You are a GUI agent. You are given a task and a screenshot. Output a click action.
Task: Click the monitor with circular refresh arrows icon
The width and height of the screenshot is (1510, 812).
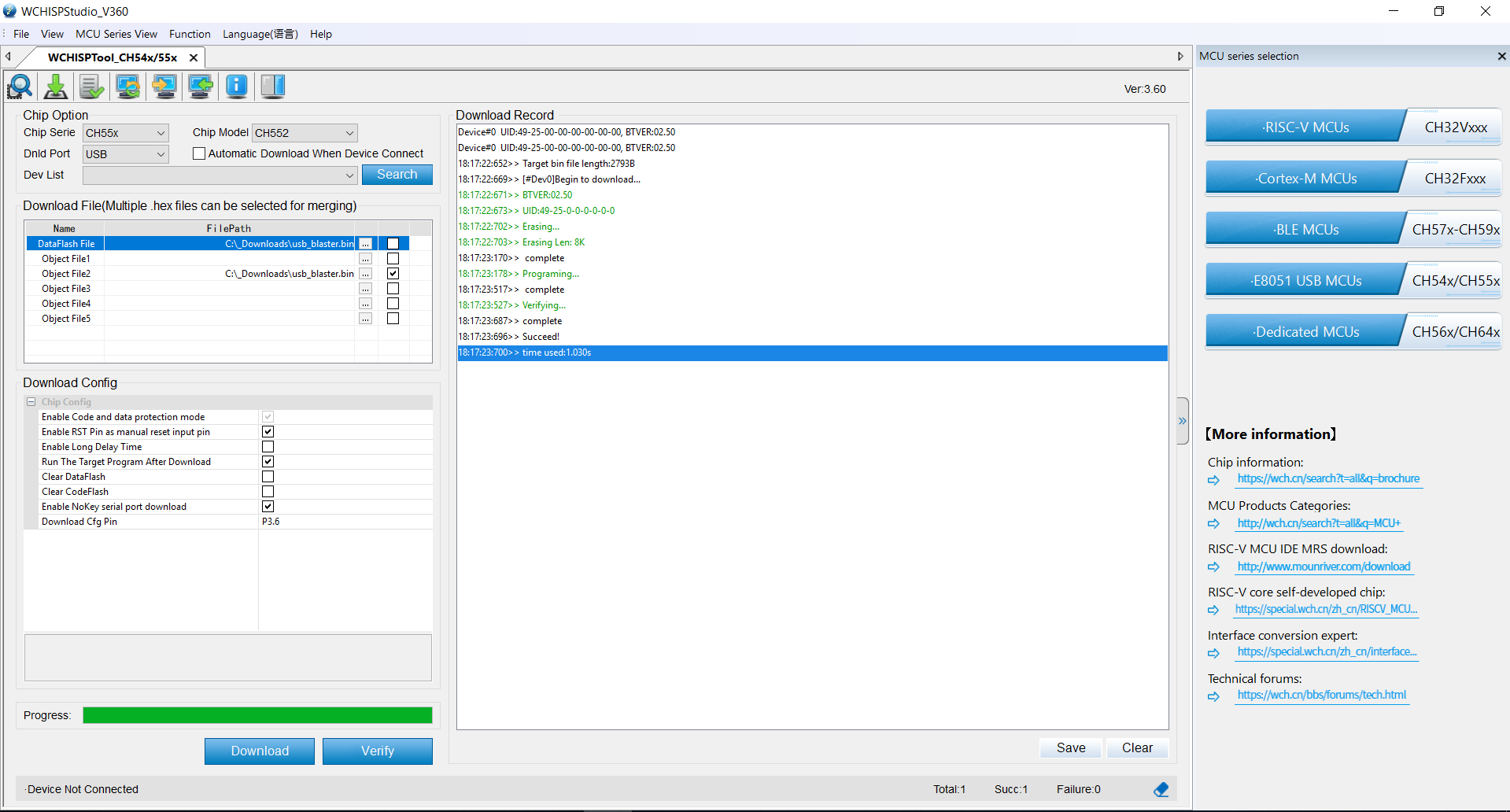tap(128, 87)
